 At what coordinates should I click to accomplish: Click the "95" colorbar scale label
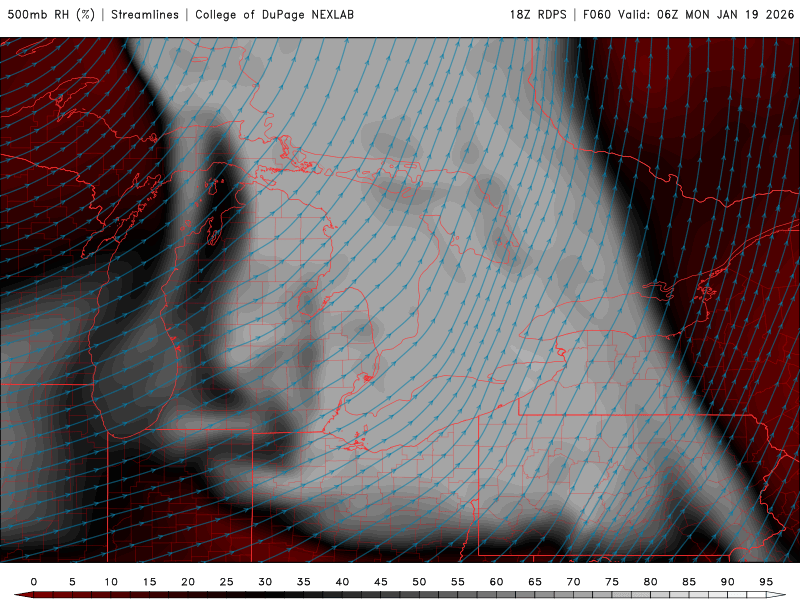766,582
